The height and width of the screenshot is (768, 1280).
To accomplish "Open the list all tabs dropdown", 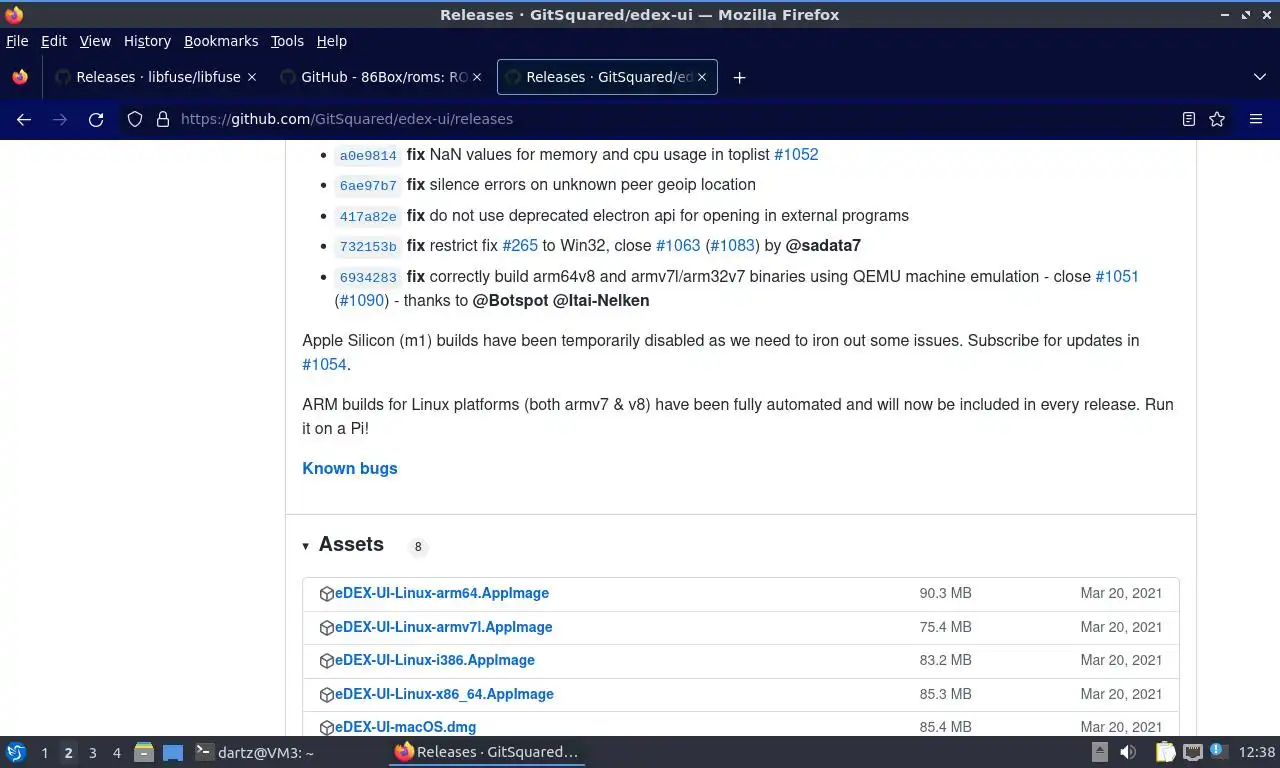I will coord(1260,77).
